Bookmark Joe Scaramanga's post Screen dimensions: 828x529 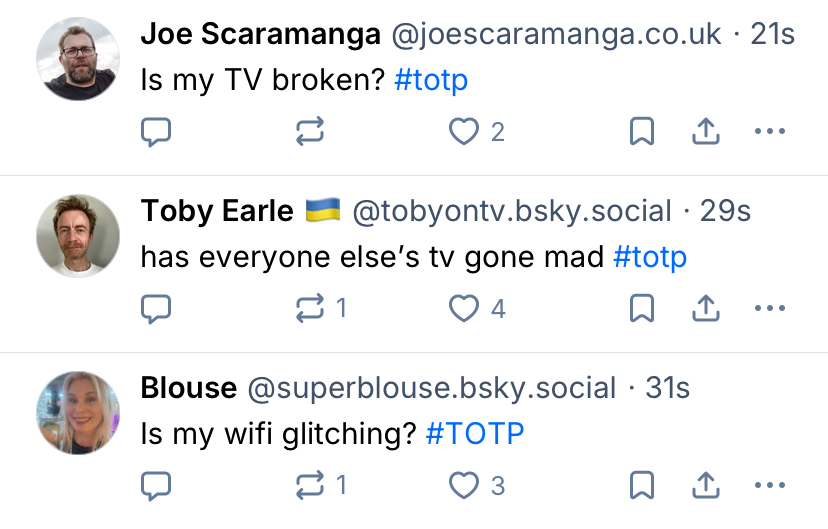point(641,132)
